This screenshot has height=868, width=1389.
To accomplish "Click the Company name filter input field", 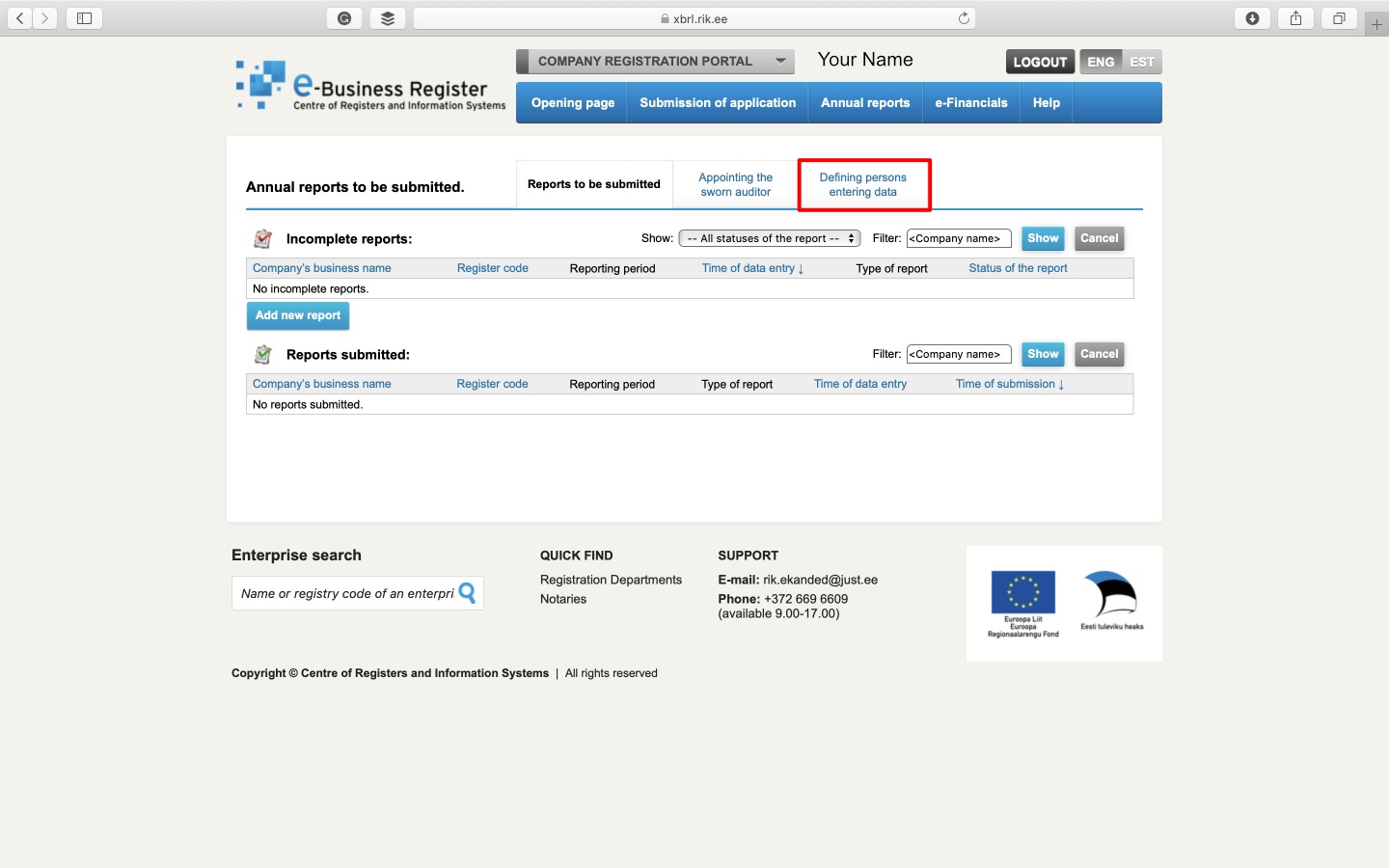I will (958, 238).
